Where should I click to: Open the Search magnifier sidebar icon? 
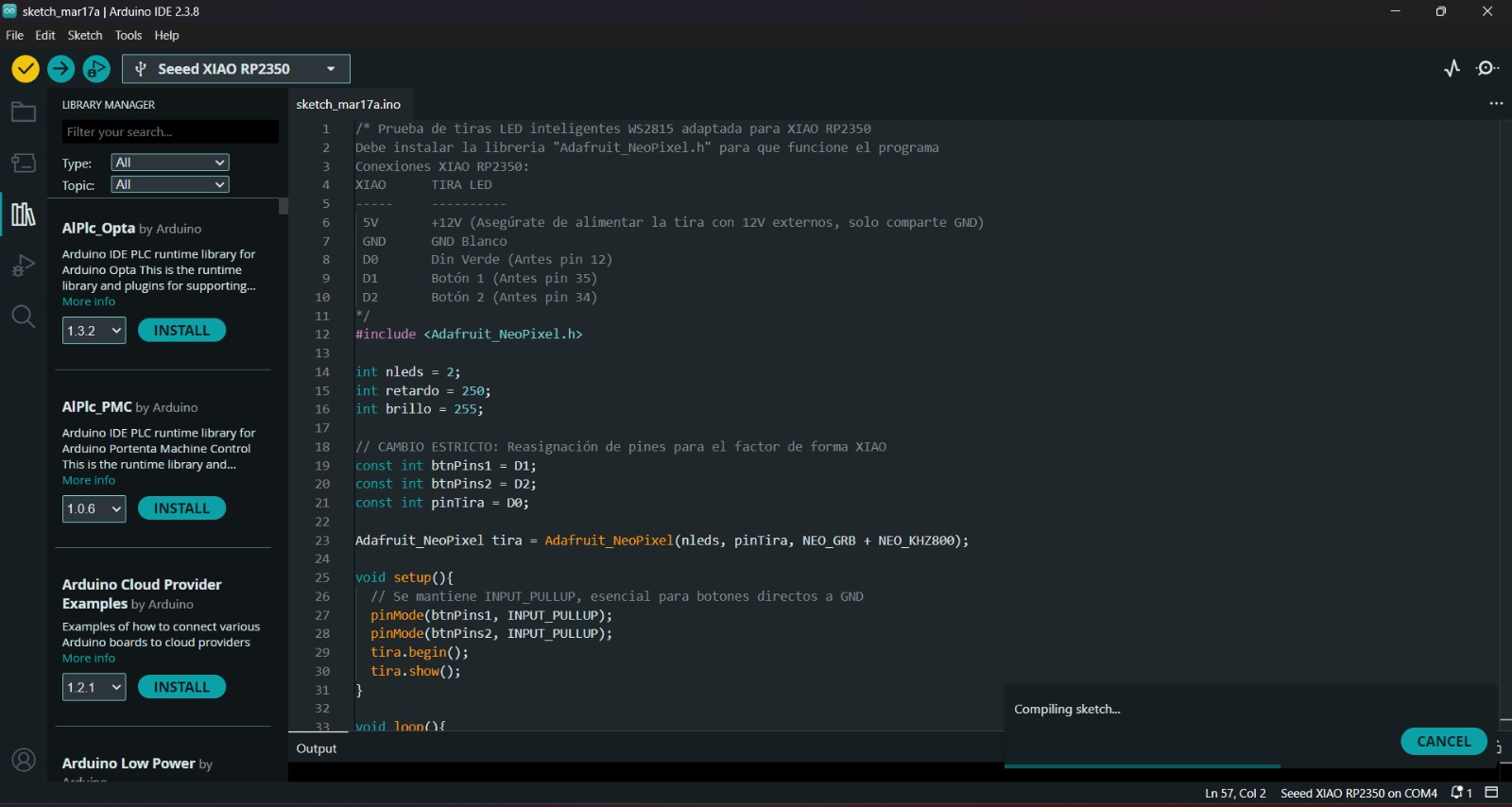24,317
